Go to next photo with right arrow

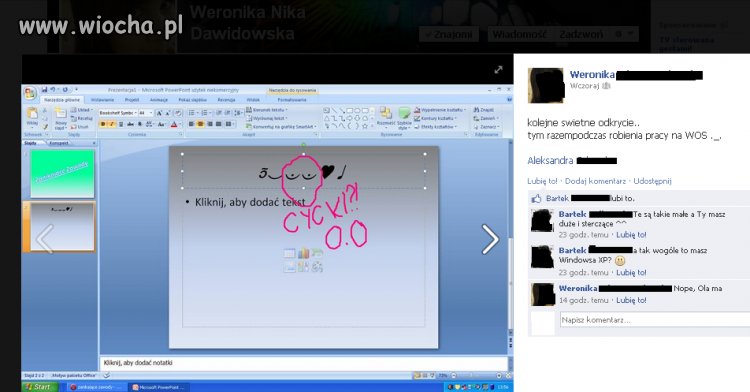(x=490, y=239)
